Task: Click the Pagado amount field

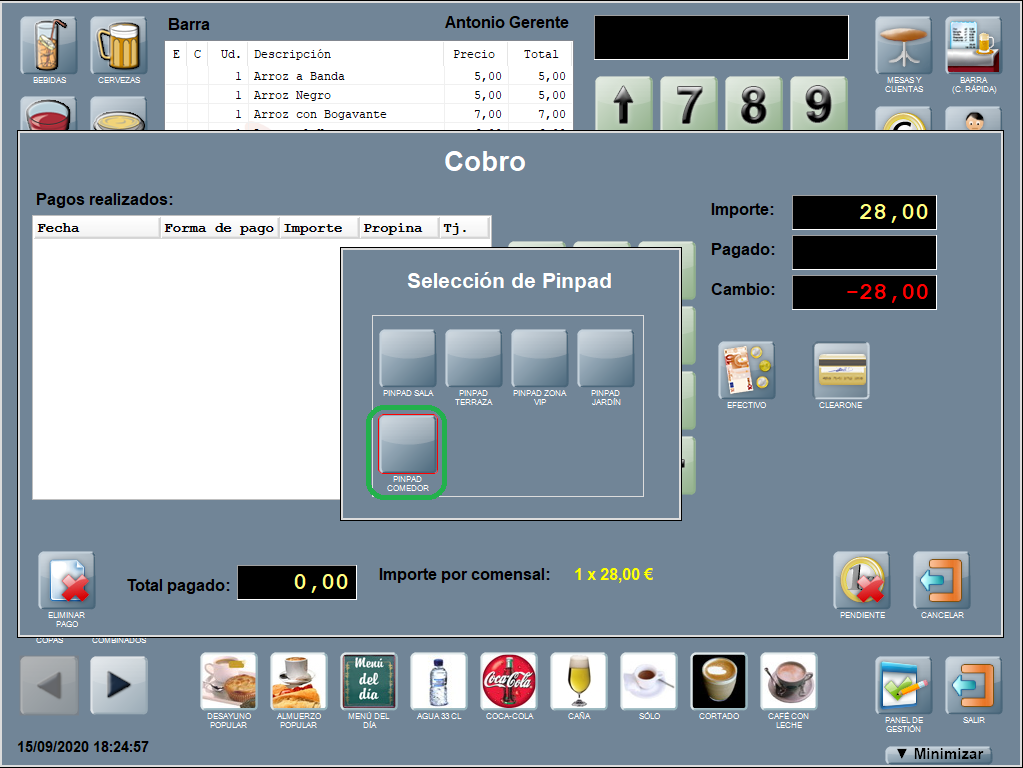Action: pyautogui.click(x=864, y=252)
